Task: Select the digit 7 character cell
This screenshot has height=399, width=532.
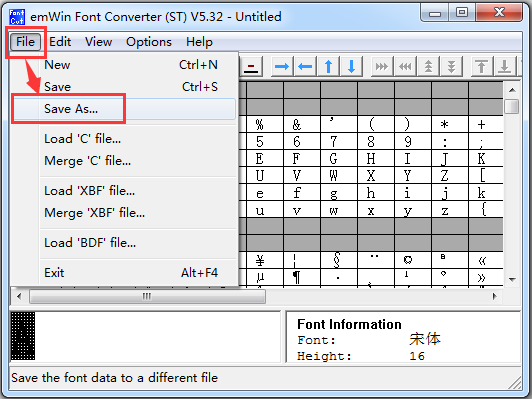Action: 339,141
